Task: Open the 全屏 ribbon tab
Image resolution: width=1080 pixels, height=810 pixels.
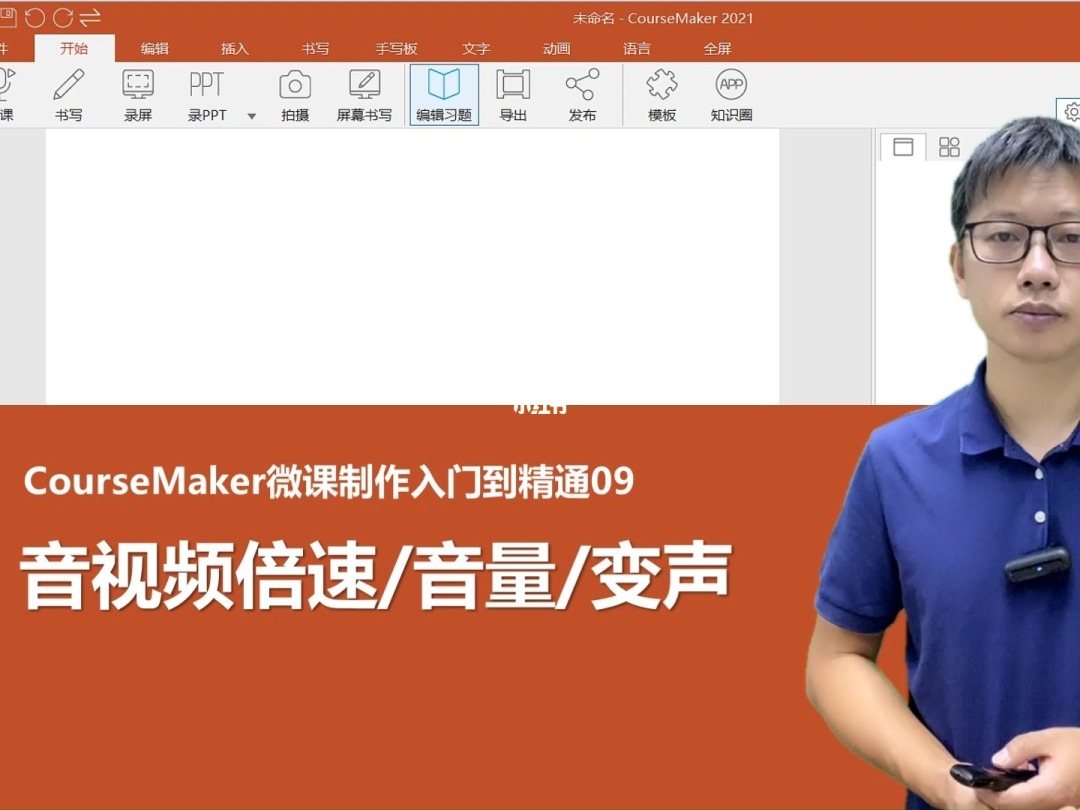Action: (718, 48)
